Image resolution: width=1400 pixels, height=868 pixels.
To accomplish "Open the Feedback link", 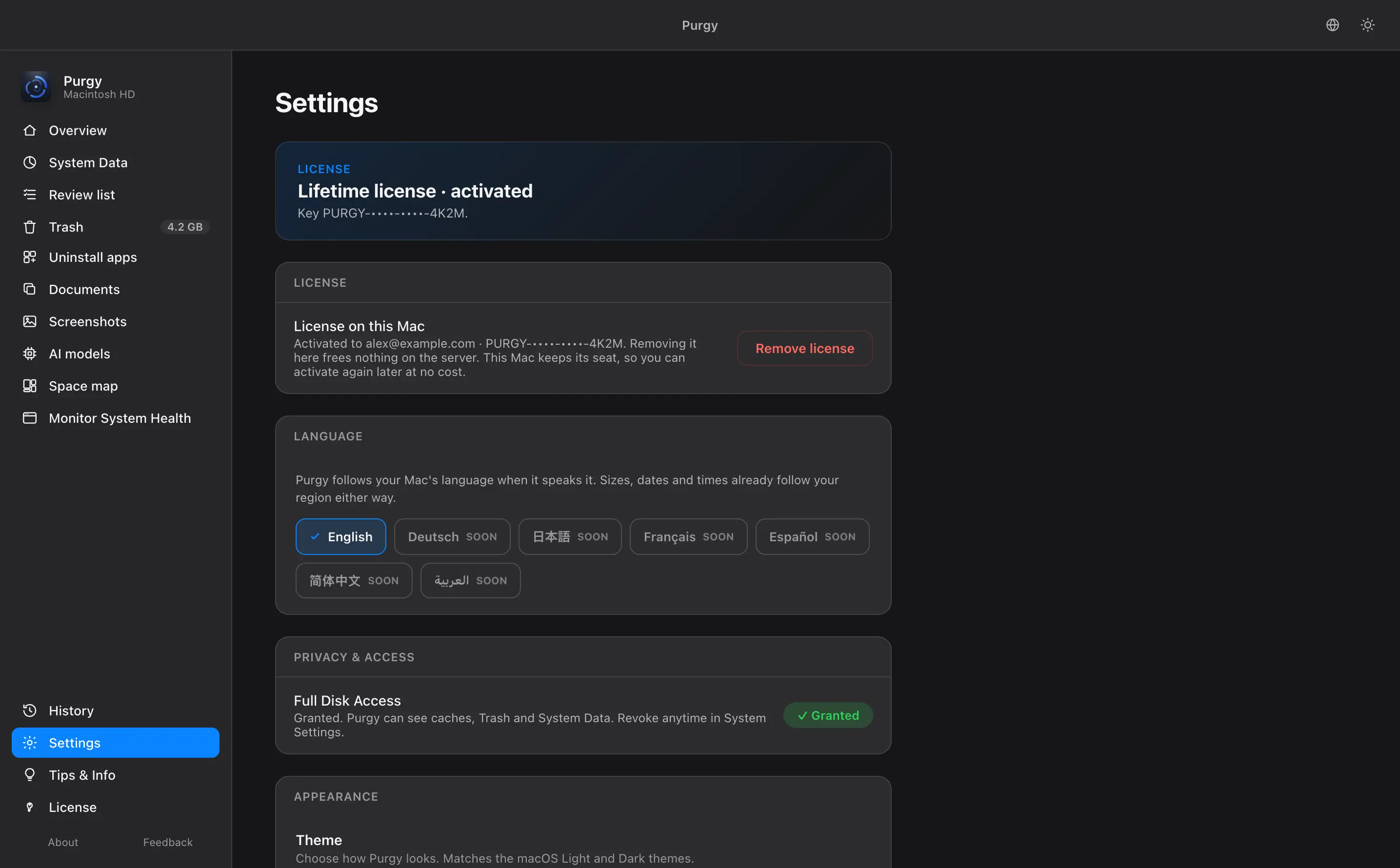I will [x=168, y=842].
